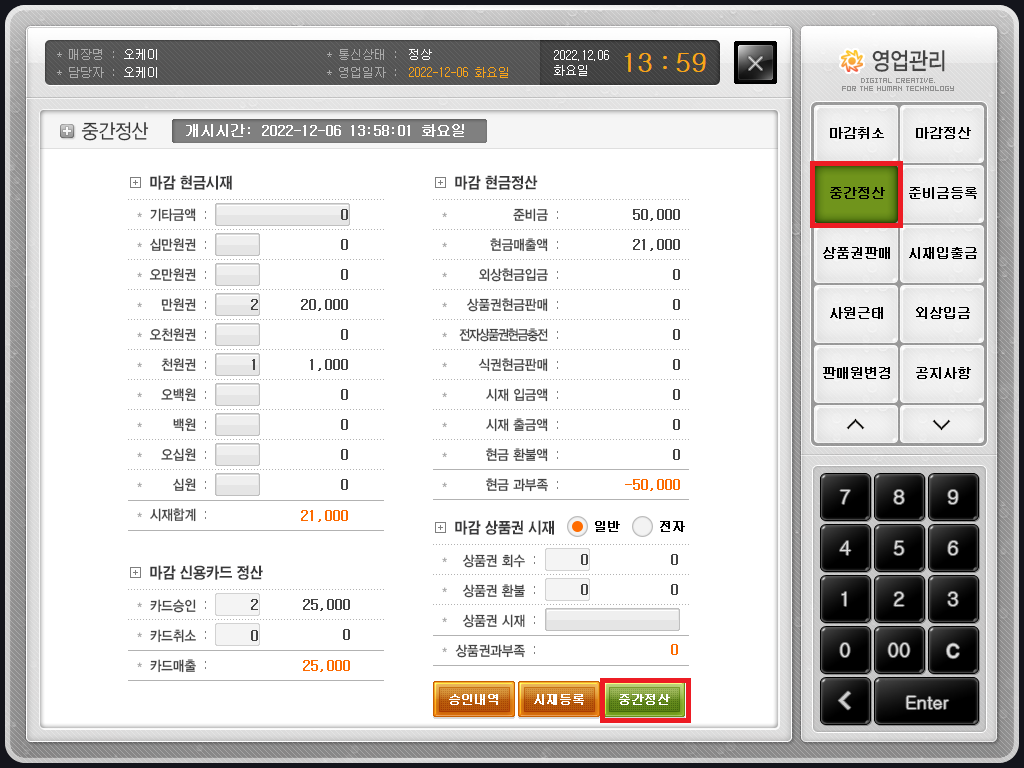
Task: Click the 오만원권 count field
Action: pyautogui.click(x=237, y=275)
